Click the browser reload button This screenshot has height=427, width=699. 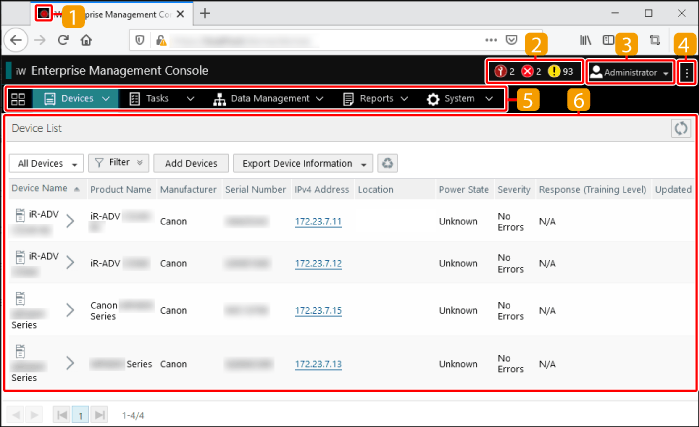pyautogui.click(x=63, y=41)
